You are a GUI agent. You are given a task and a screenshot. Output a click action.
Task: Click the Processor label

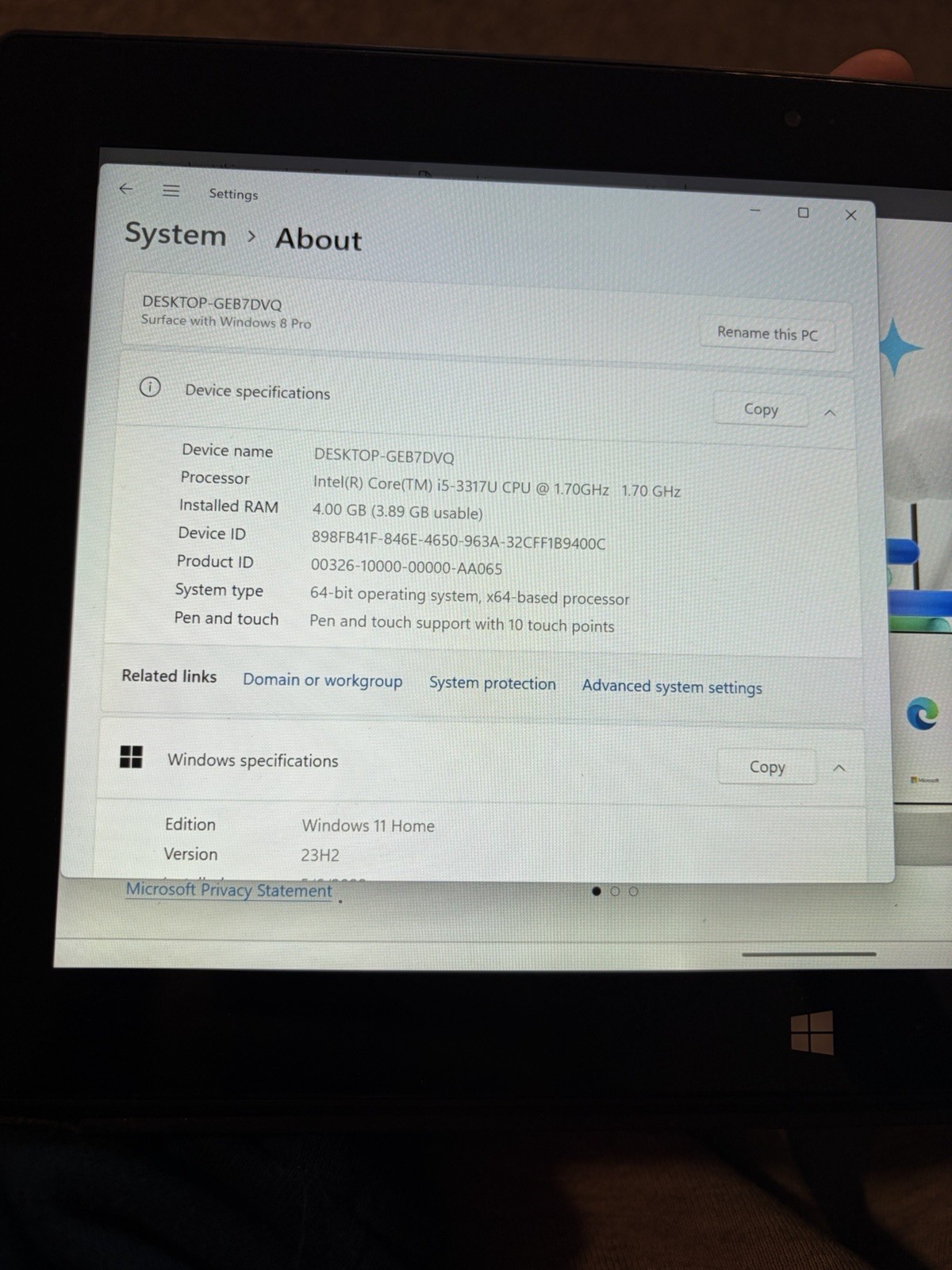tap(215, 477)
